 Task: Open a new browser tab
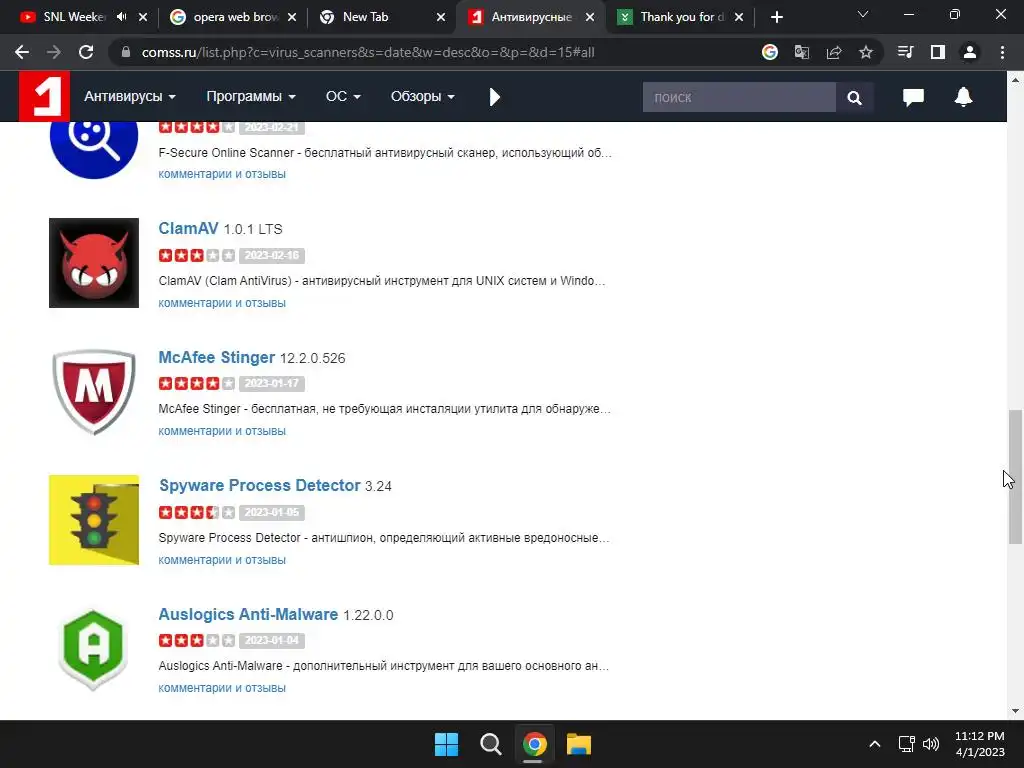click(x=776, y=17)
